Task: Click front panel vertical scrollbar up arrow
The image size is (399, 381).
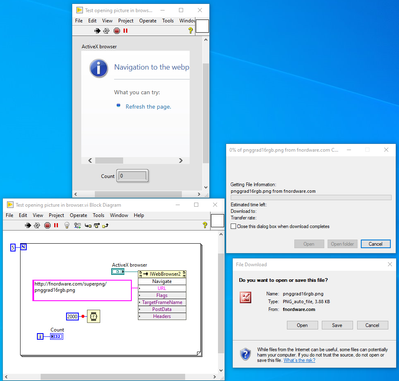Action: (206, 40)
